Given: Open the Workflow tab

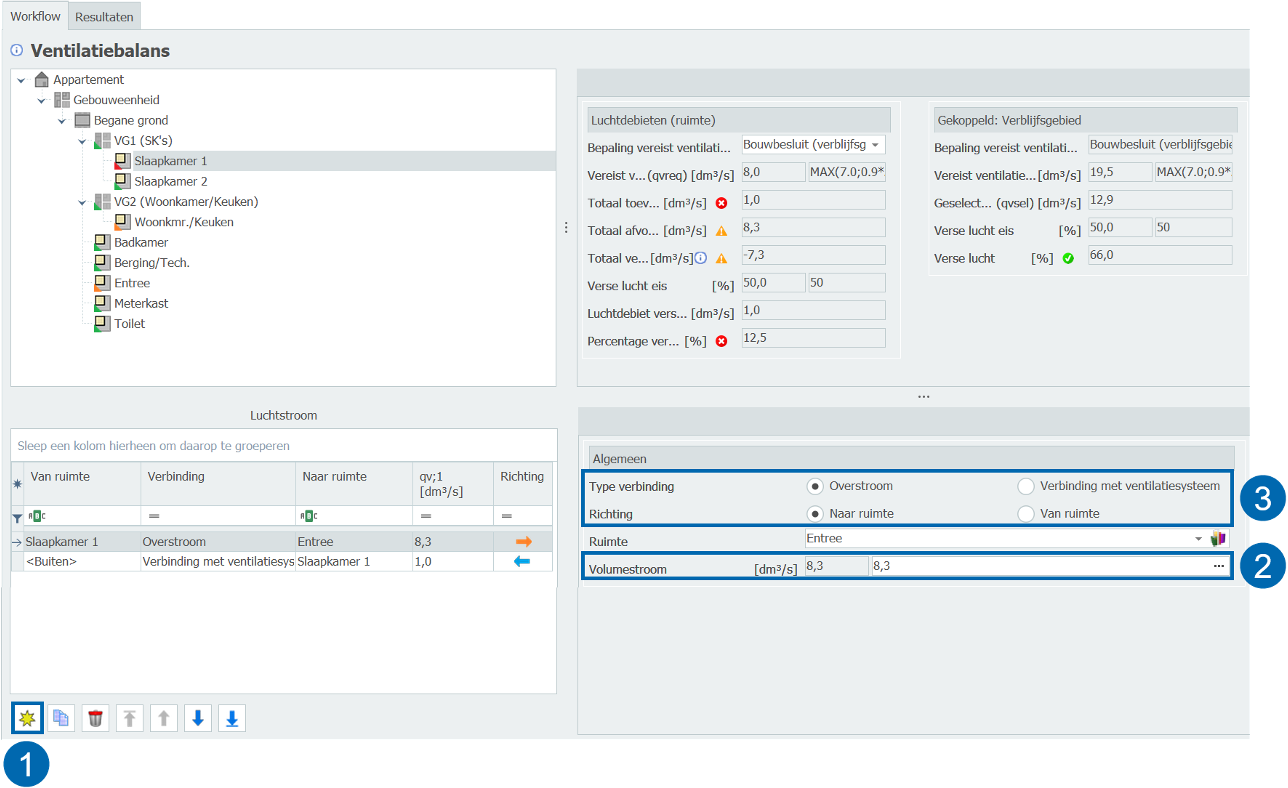Looking at the screenshot, I should click(x=35, y=17).
